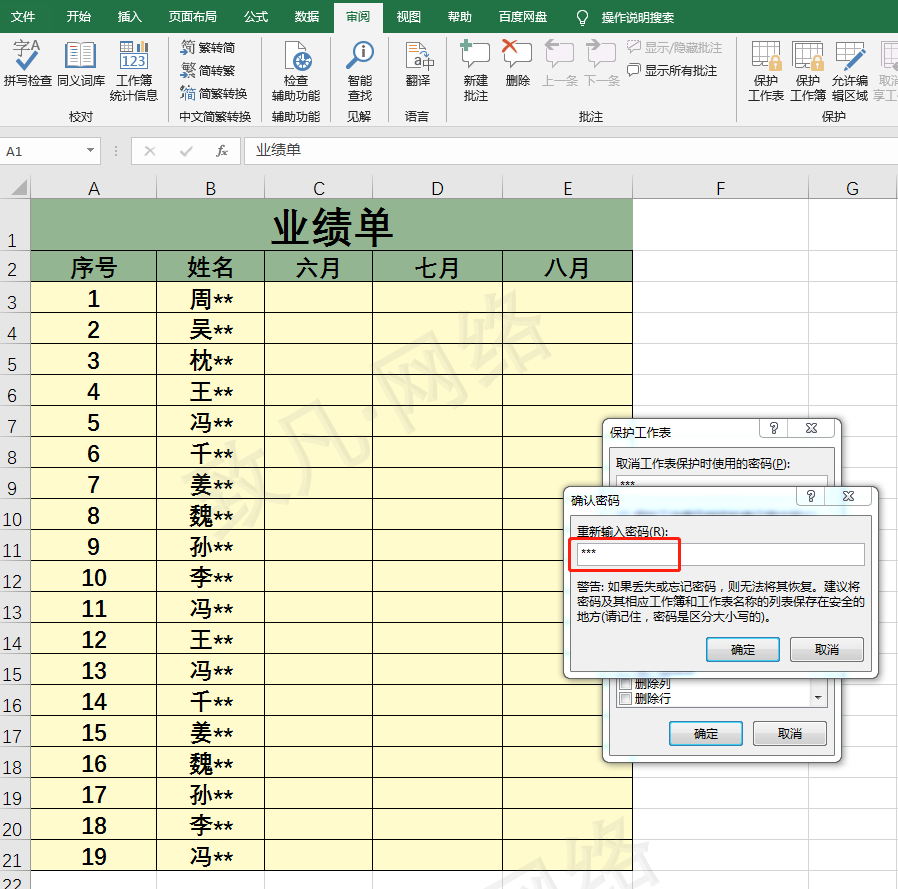Run the spelling check (拼写检查) tool
This screenshot has height=889, width=898.
tap(27, 63)
